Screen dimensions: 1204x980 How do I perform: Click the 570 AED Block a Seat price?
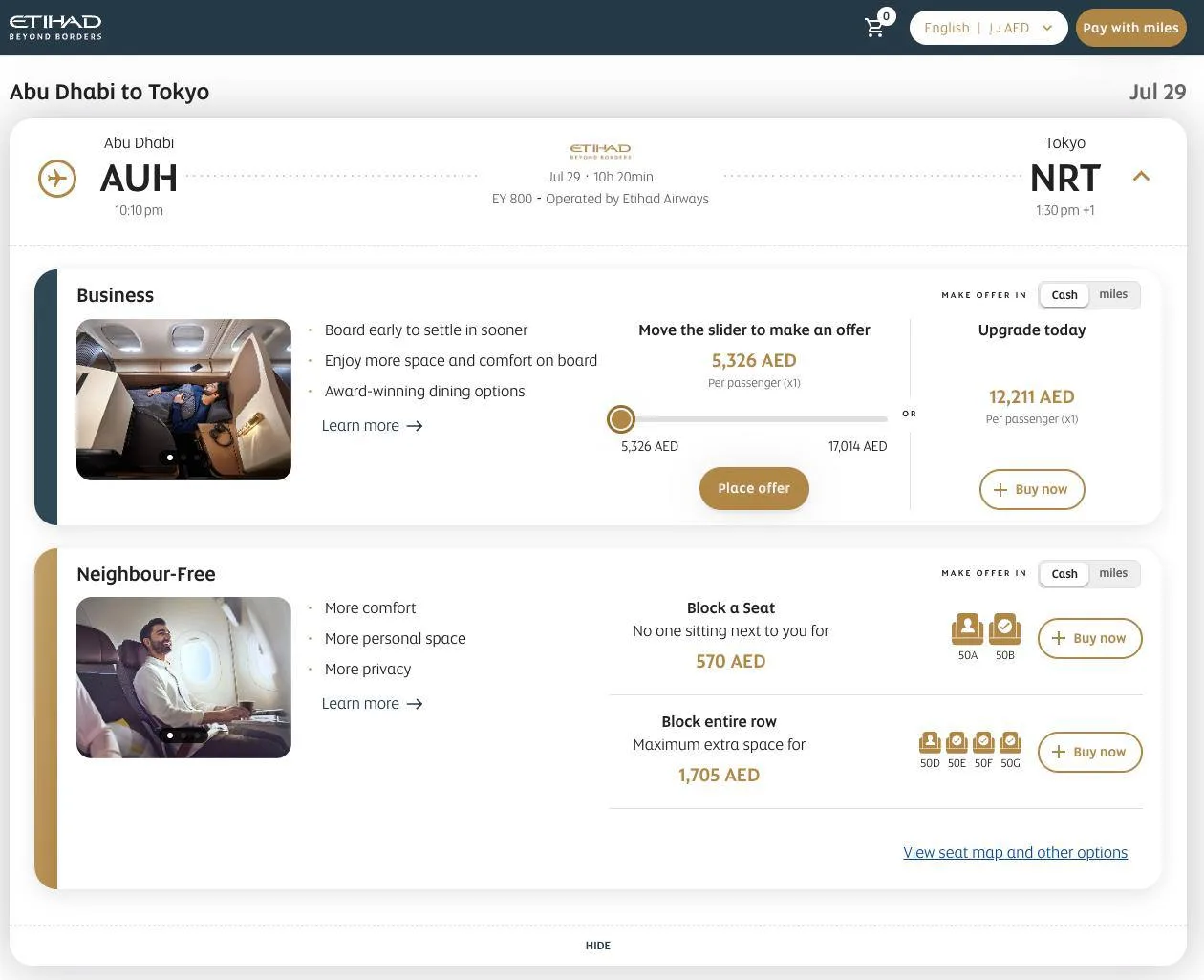tap(731, 661)
